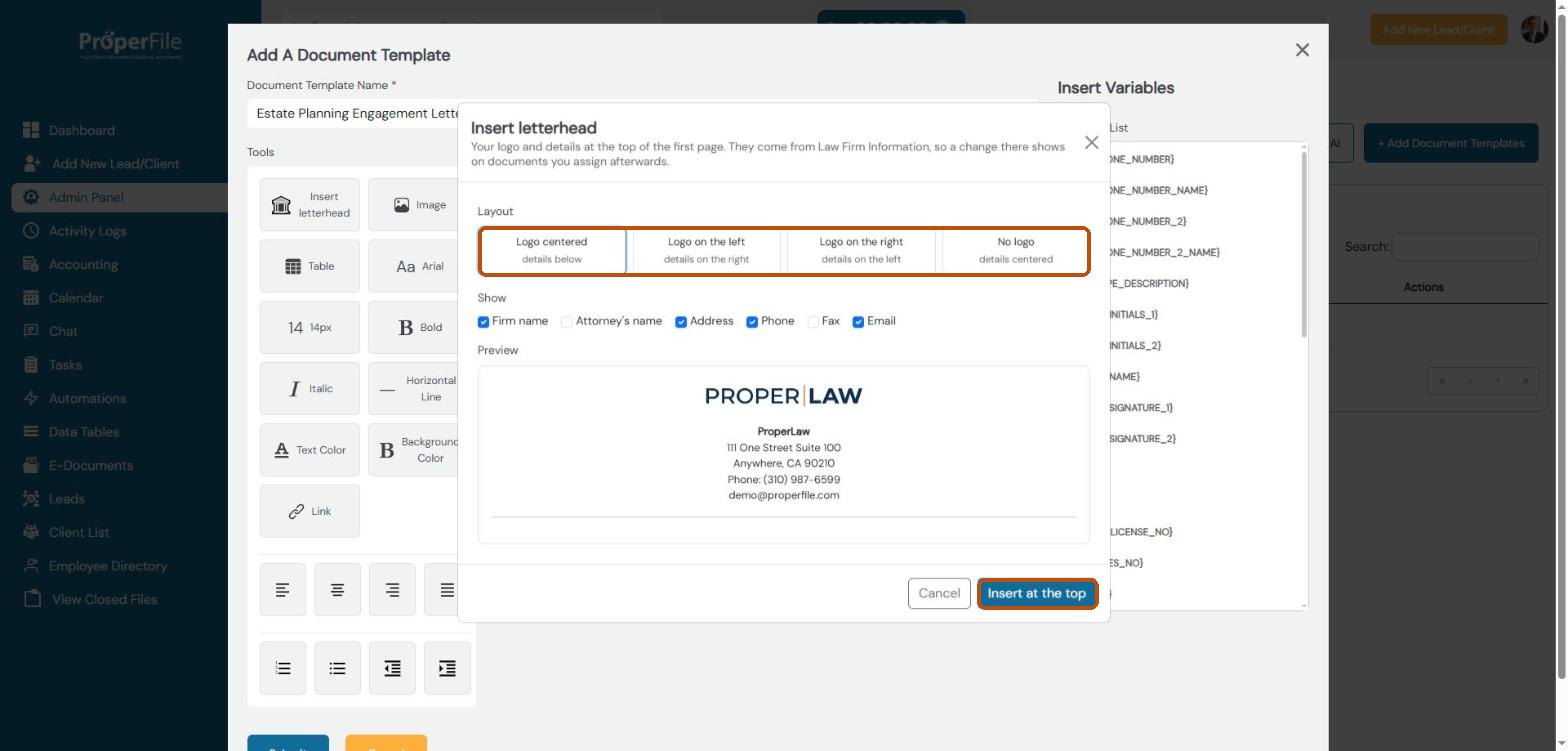Image resolution: width=1568 pixels, height=751 pixels.
Task: Choose the No logo layout
Action: pyautogui.click(x=1016, y=250)
